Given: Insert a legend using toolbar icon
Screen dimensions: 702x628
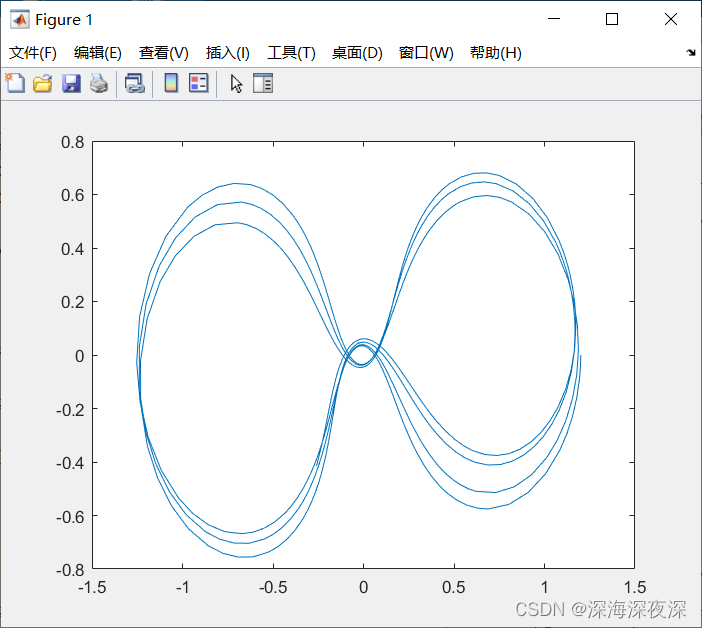Looking at the screenshot, I should coord(199,83).
